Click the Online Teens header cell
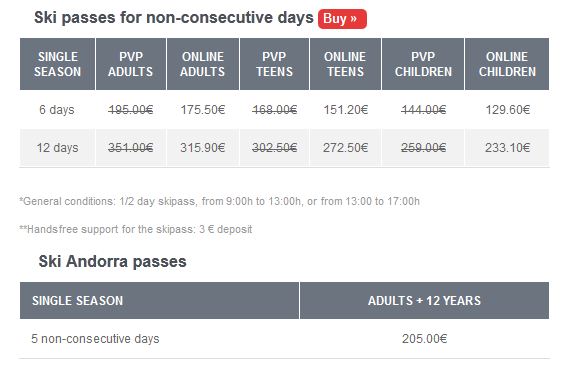Screen dimensions: 568x373 click(x=345, y=64)
